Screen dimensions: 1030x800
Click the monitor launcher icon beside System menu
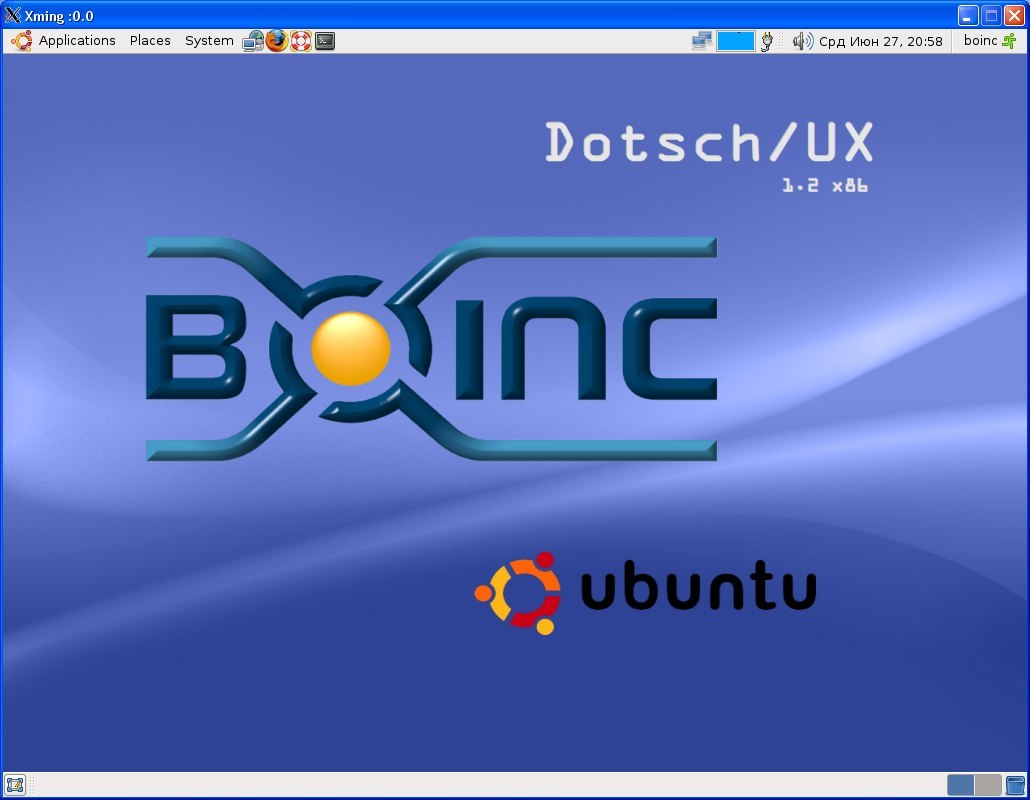tap(253, 40)
